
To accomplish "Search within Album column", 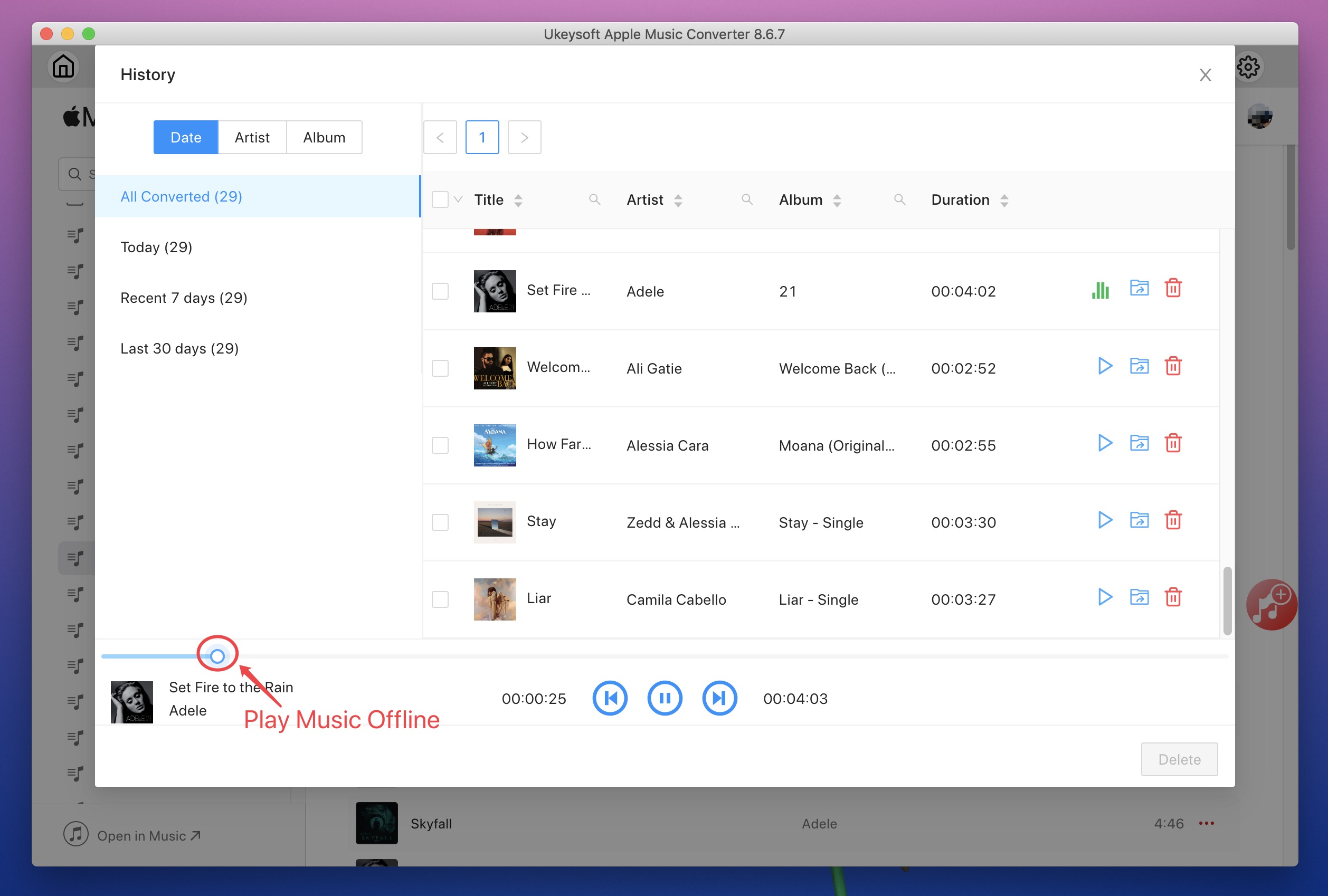I will [899, 199].
